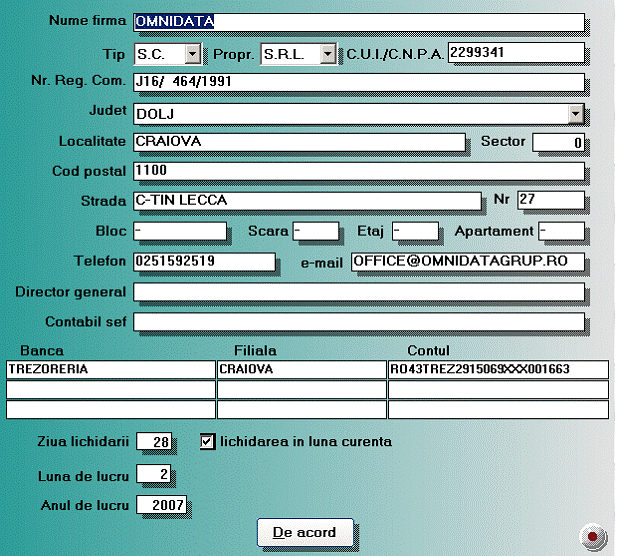Screen dimensions: 618x556
Task: Click the empty Contabil sef field
Action: coord(357,322)
